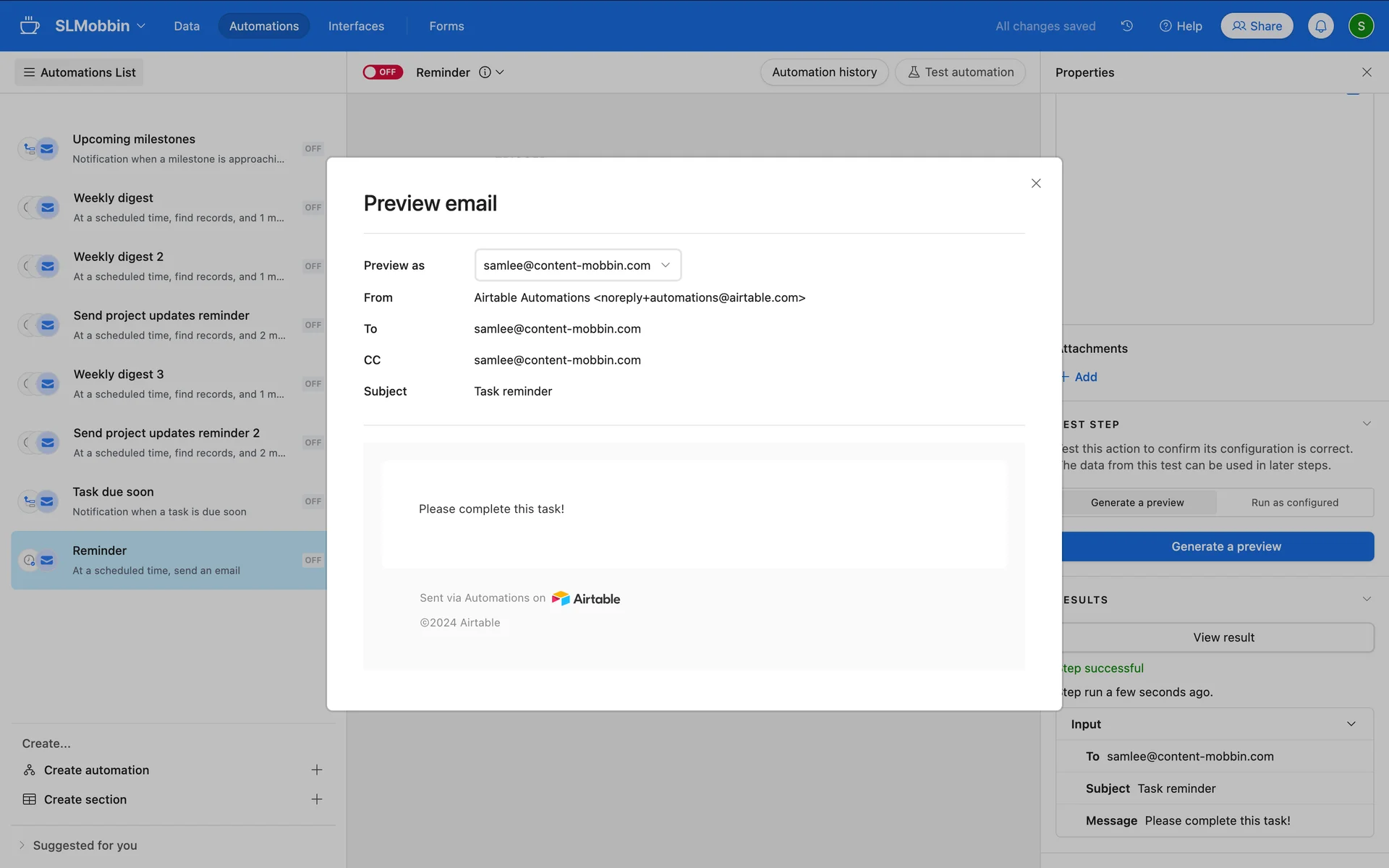Open the base history clock icon
Screen dimensions: 1389x868
coord(1127,26)
